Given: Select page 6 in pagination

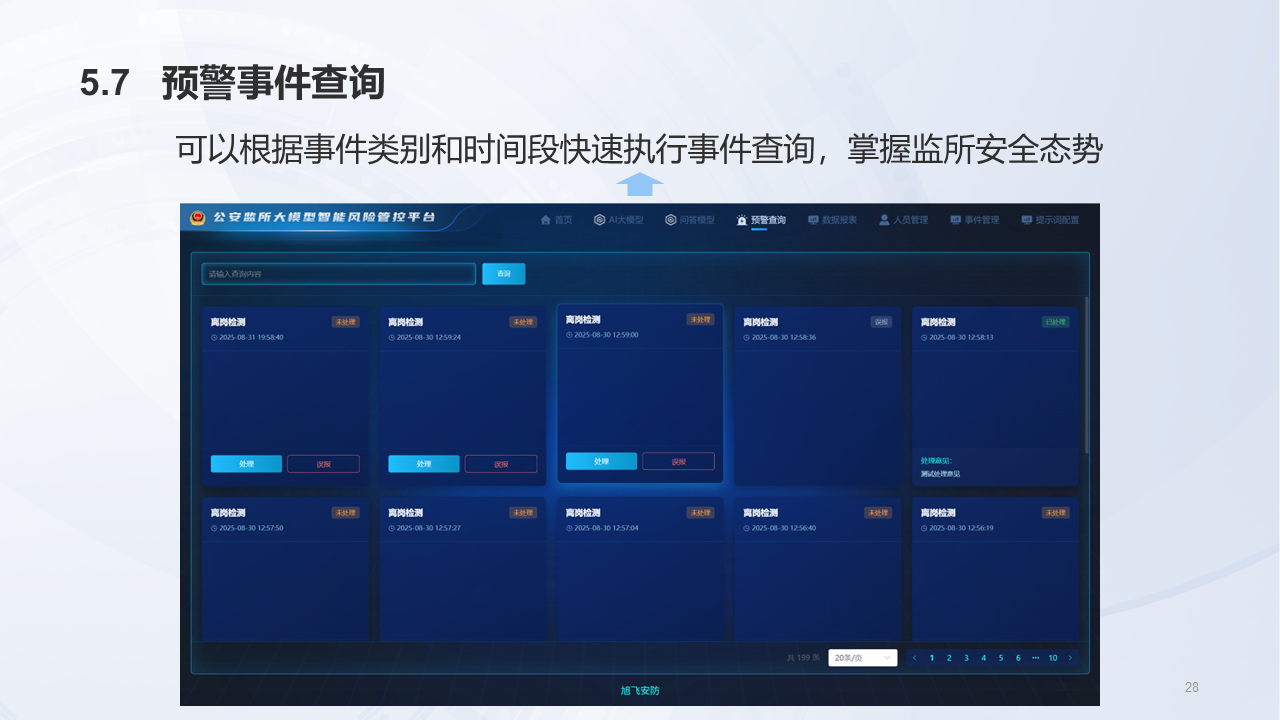Looking at the screenshot, I should (1018, 658).
